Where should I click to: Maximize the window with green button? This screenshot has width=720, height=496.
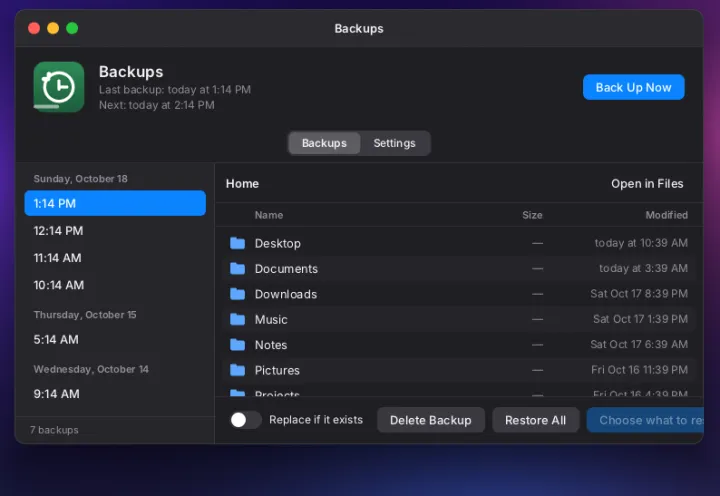72,28
